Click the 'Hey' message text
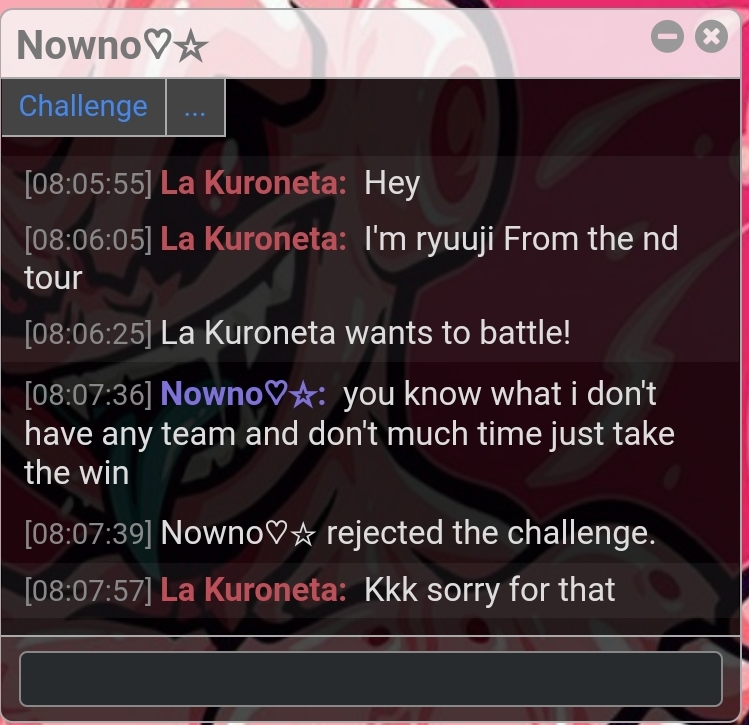Image resolution: width=749 pixels, height=725 pixels. pos(392,183)
